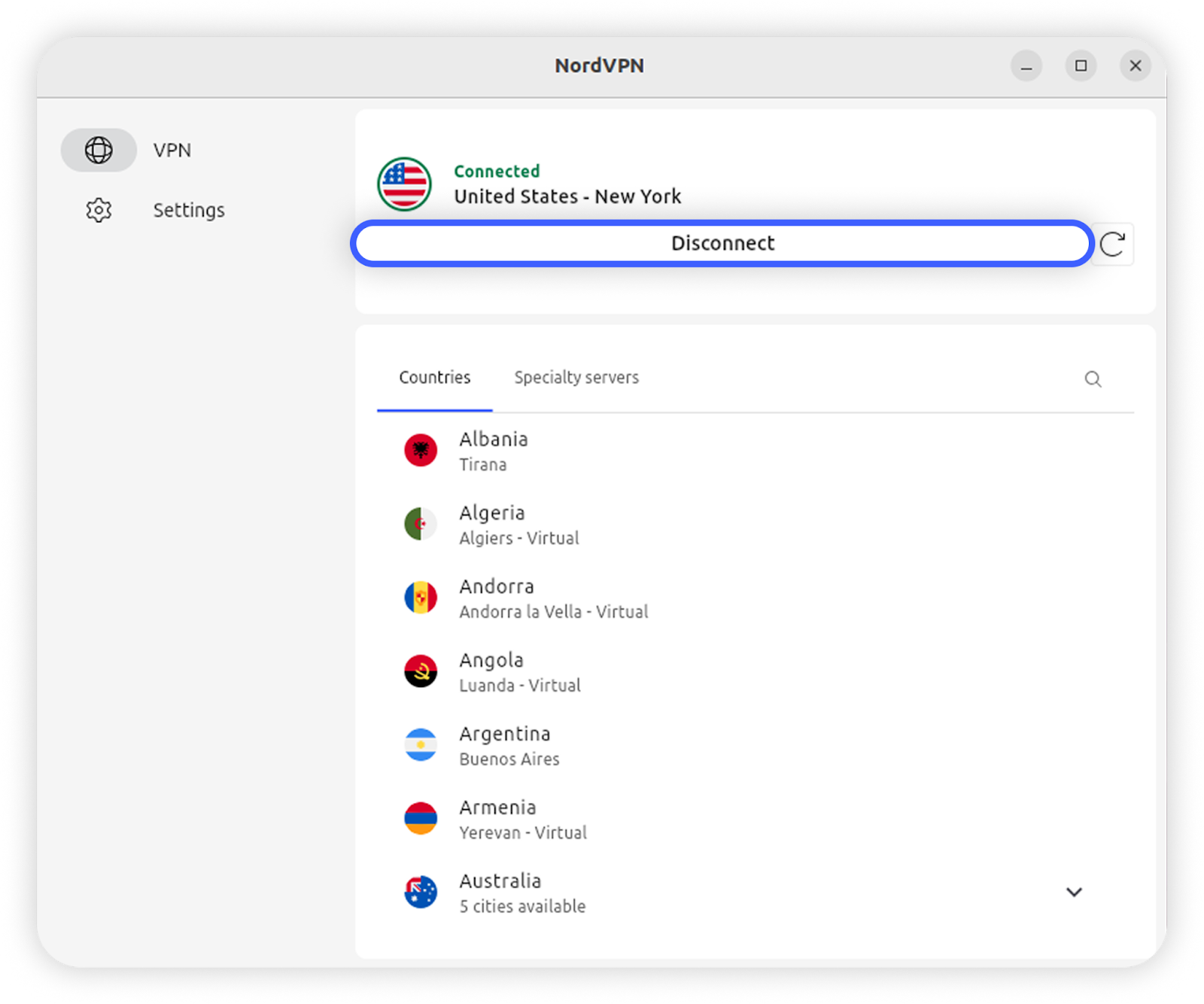Maximize the NordVPN window
The height and width of the screenshot is (1004, 1204).
(x=1081, y=65)
